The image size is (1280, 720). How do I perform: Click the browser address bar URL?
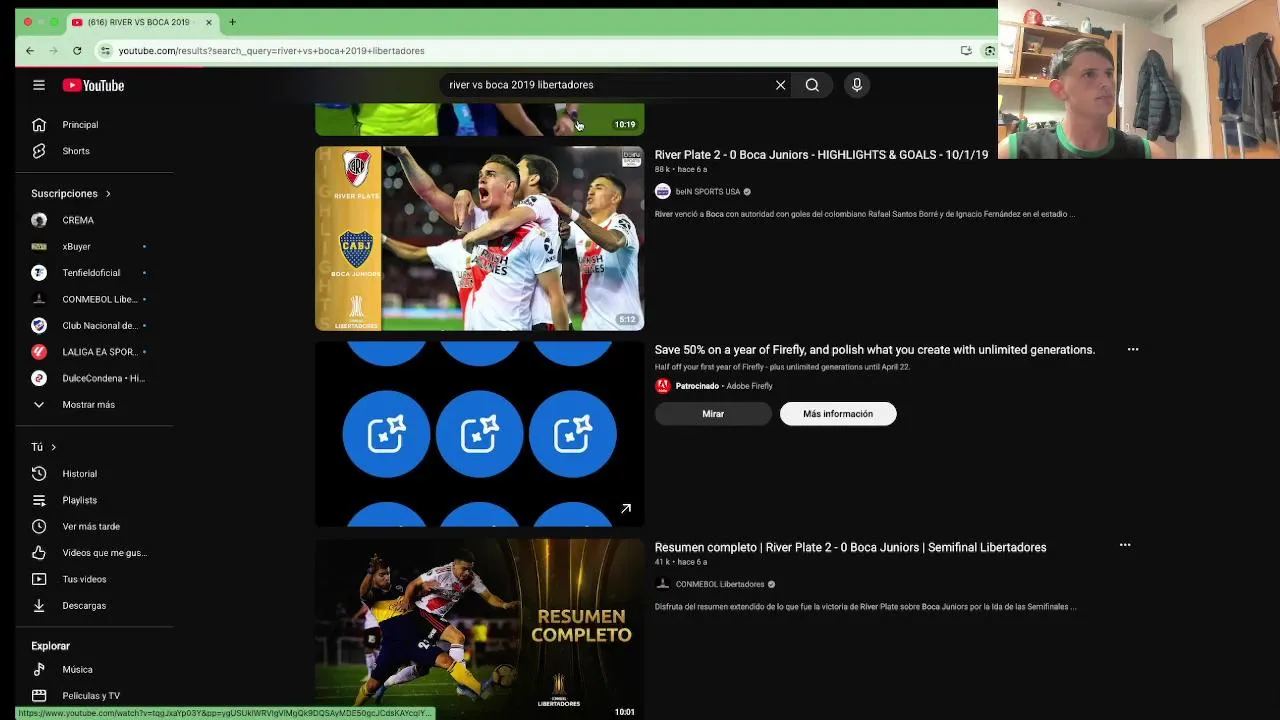(x=271, y=51)
